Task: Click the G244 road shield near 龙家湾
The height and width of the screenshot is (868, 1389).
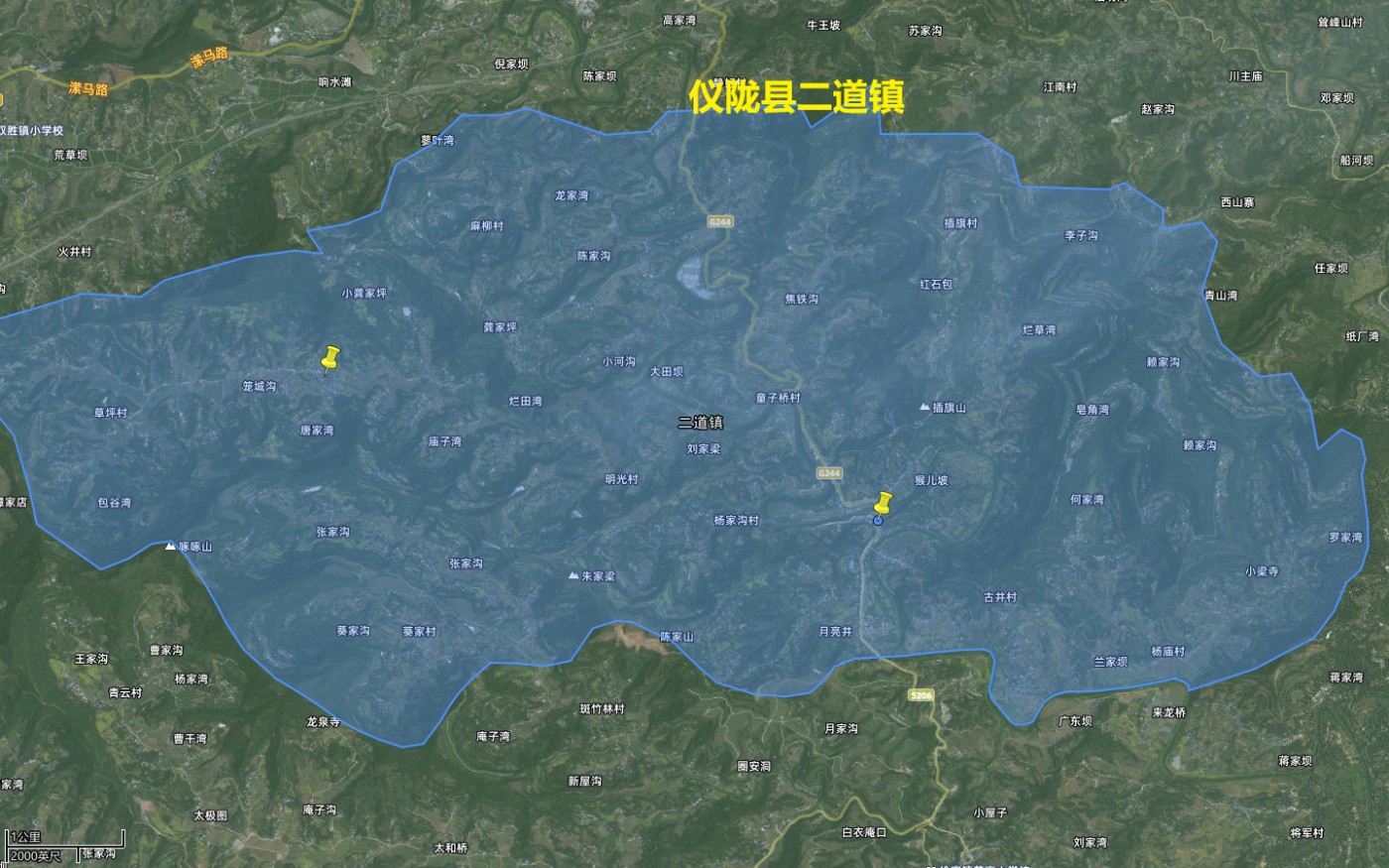Action: tap(720, 222)
